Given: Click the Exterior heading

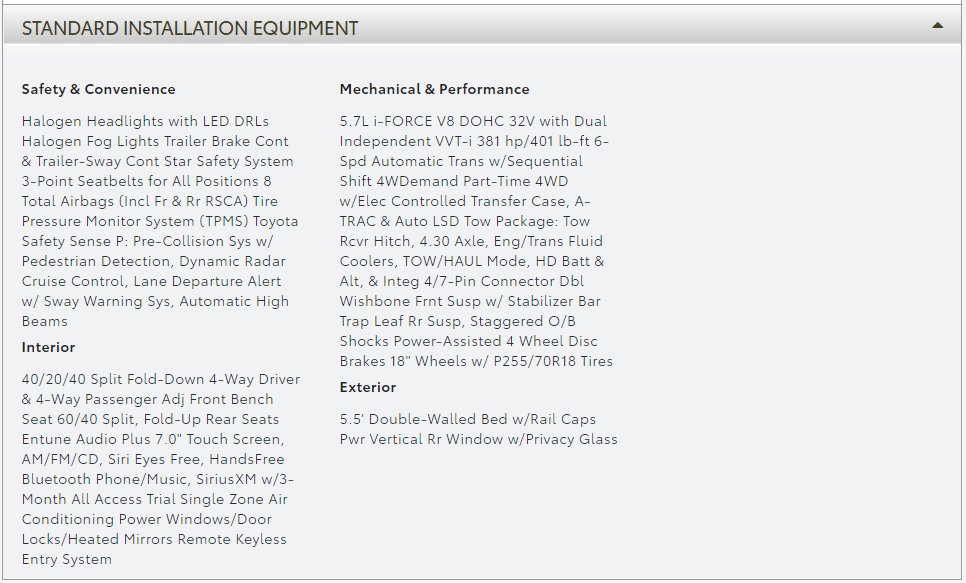Looking at the screenshot, I should pyautogui.click(x=367, y=387).
